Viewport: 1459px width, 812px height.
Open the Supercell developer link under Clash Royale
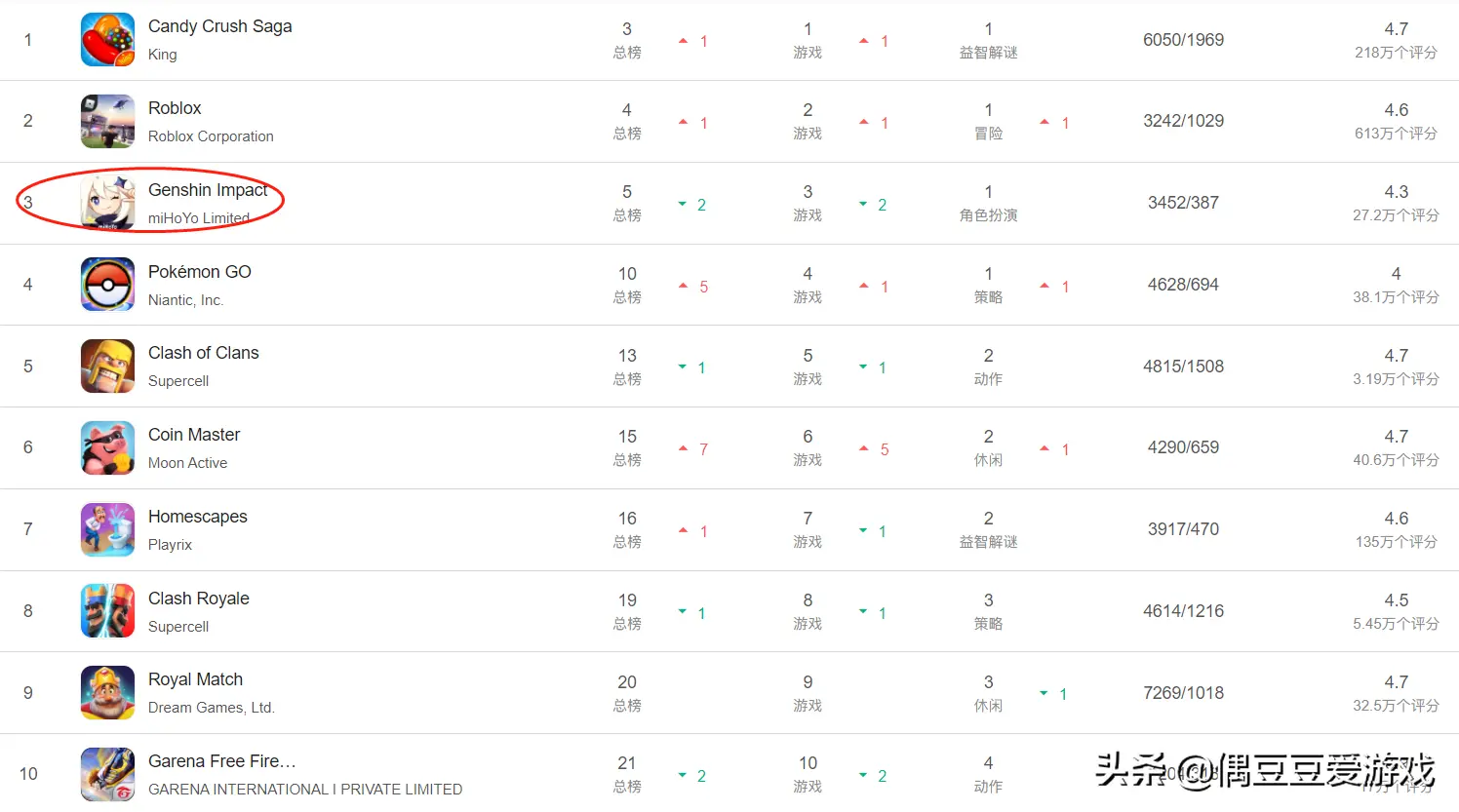point(178,627)
